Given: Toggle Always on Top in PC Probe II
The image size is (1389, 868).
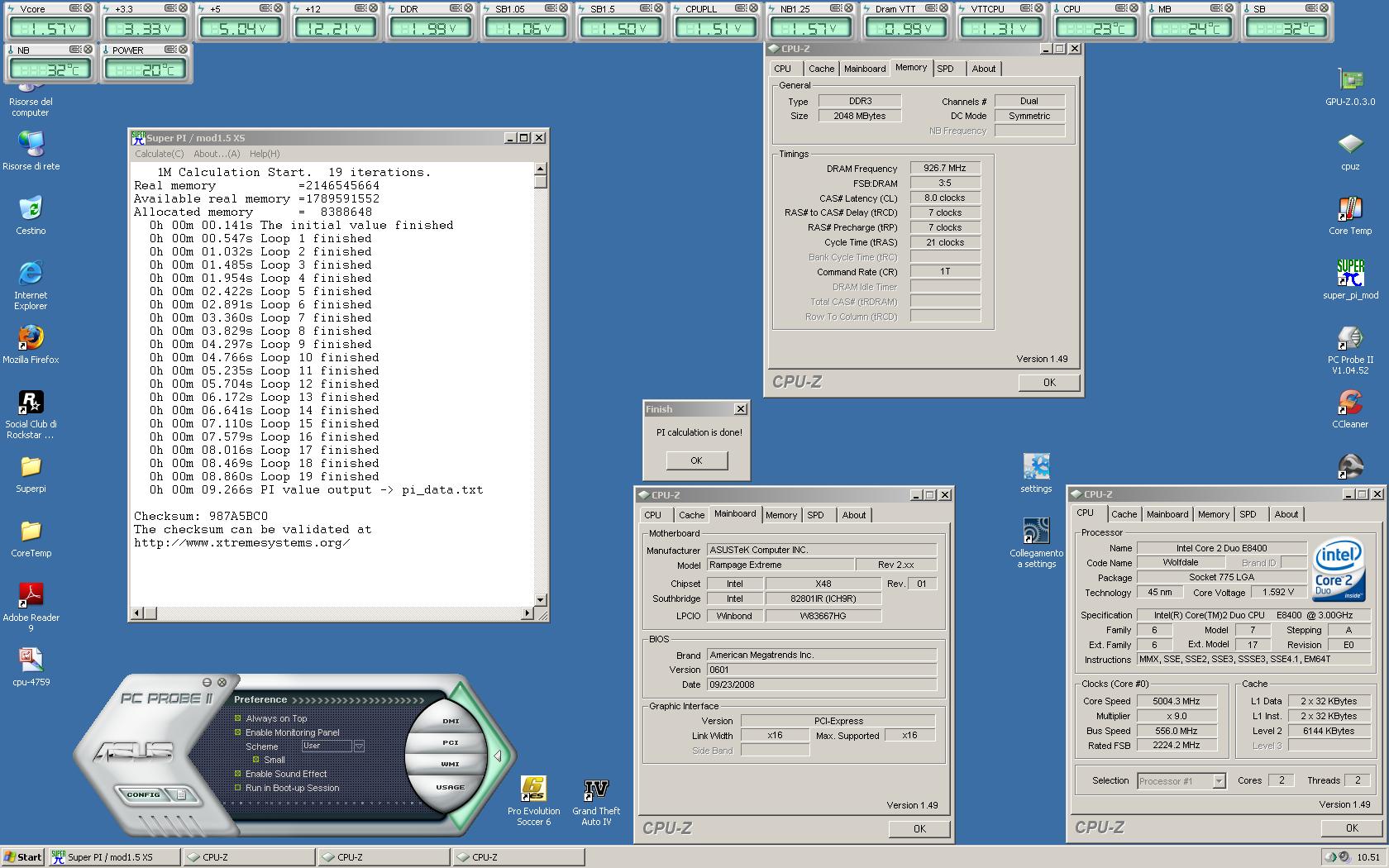Looking at the screenshot, I should click(238, 718).
